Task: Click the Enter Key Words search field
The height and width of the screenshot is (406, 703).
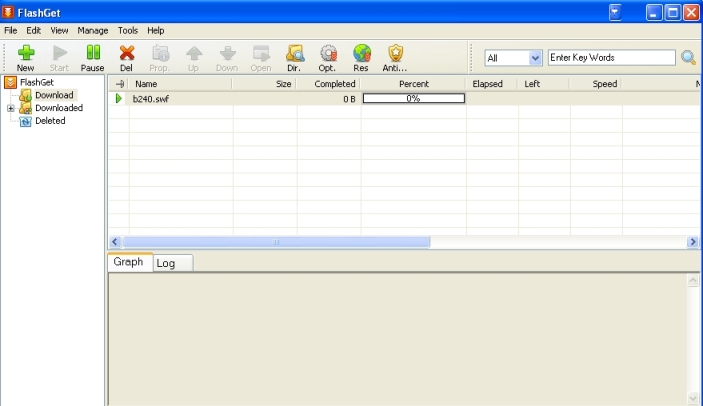Action: pos(612,58)
